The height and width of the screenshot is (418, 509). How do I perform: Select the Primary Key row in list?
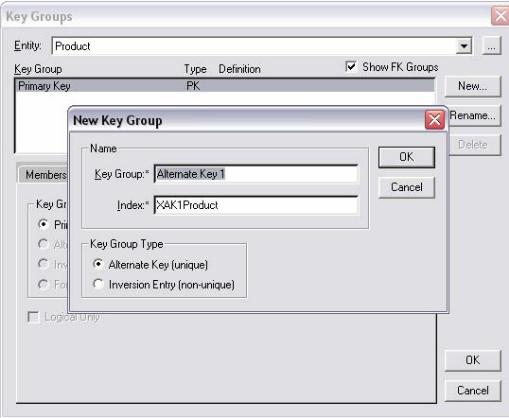click(x=225, y=86)
